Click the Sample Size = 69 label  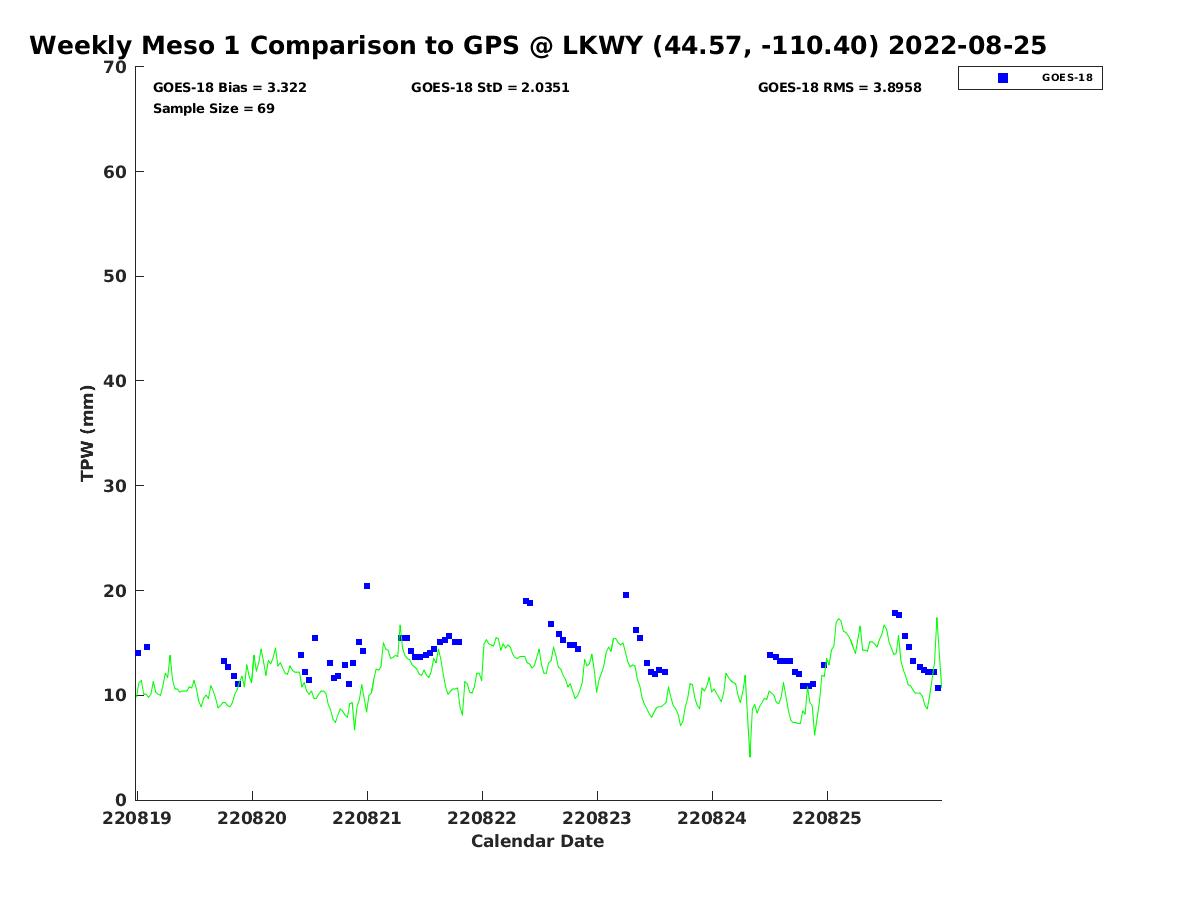[x=214, y=108]
